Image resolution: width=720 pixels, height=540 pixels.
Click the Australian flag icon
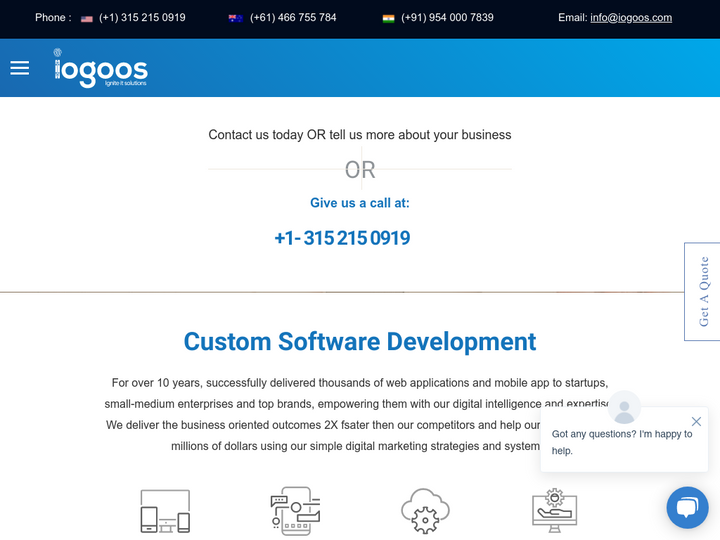click(x=236, y=18)
